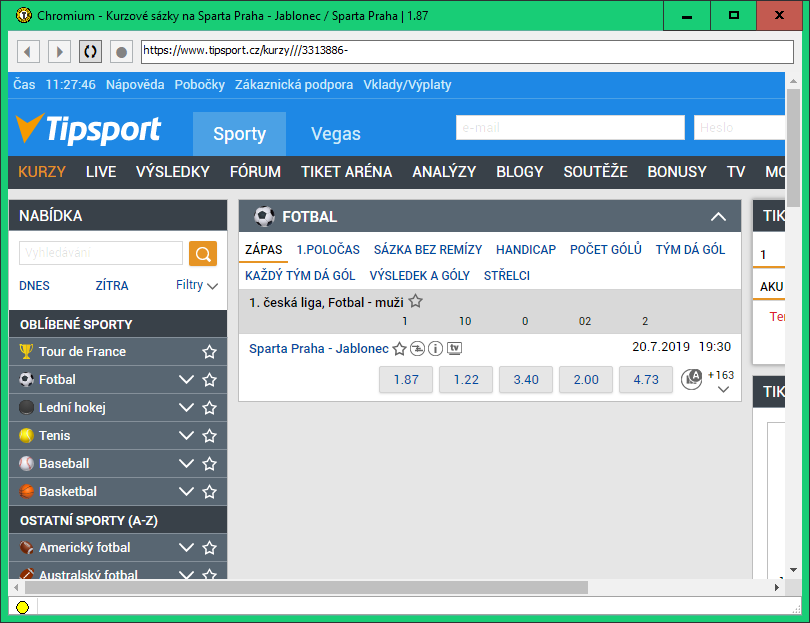Expand the Baseball category chevron
The image size is (810, 623).
(x=186, y=463)
